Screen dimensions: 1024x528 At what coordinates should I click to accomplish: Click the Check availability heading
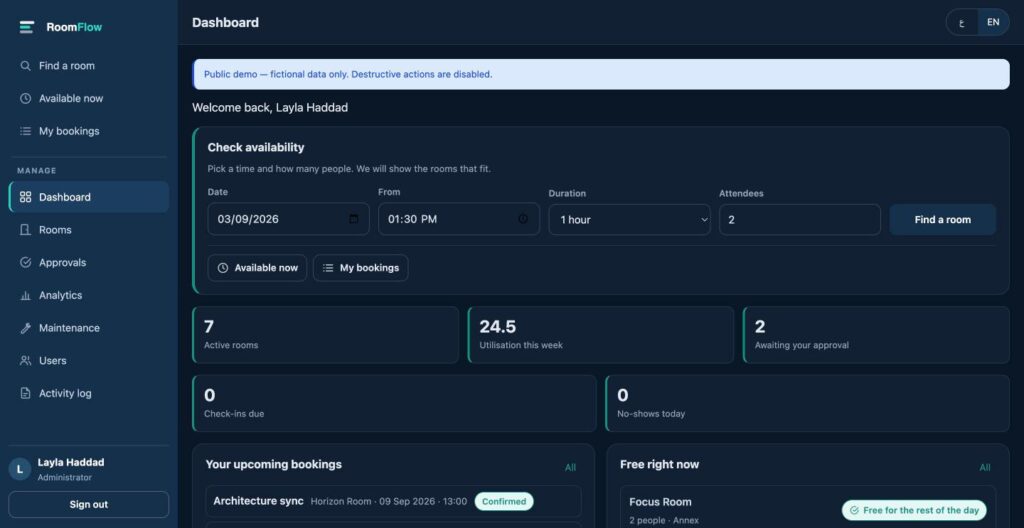pyautogui.click(x=256, y=148)
